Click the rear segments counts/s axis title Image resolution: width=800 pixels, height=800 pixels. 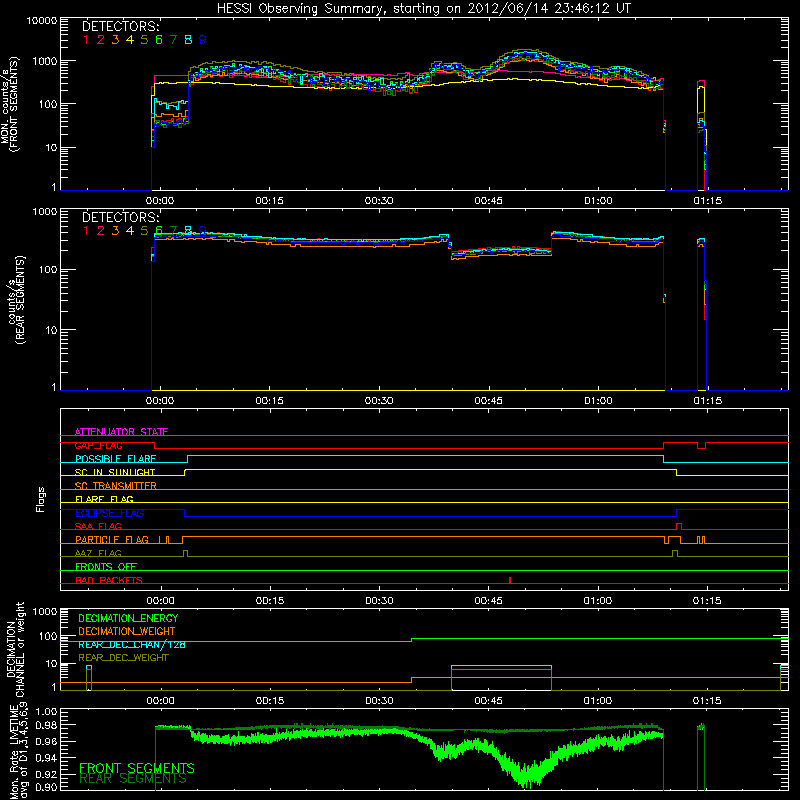tap(15, 300)
